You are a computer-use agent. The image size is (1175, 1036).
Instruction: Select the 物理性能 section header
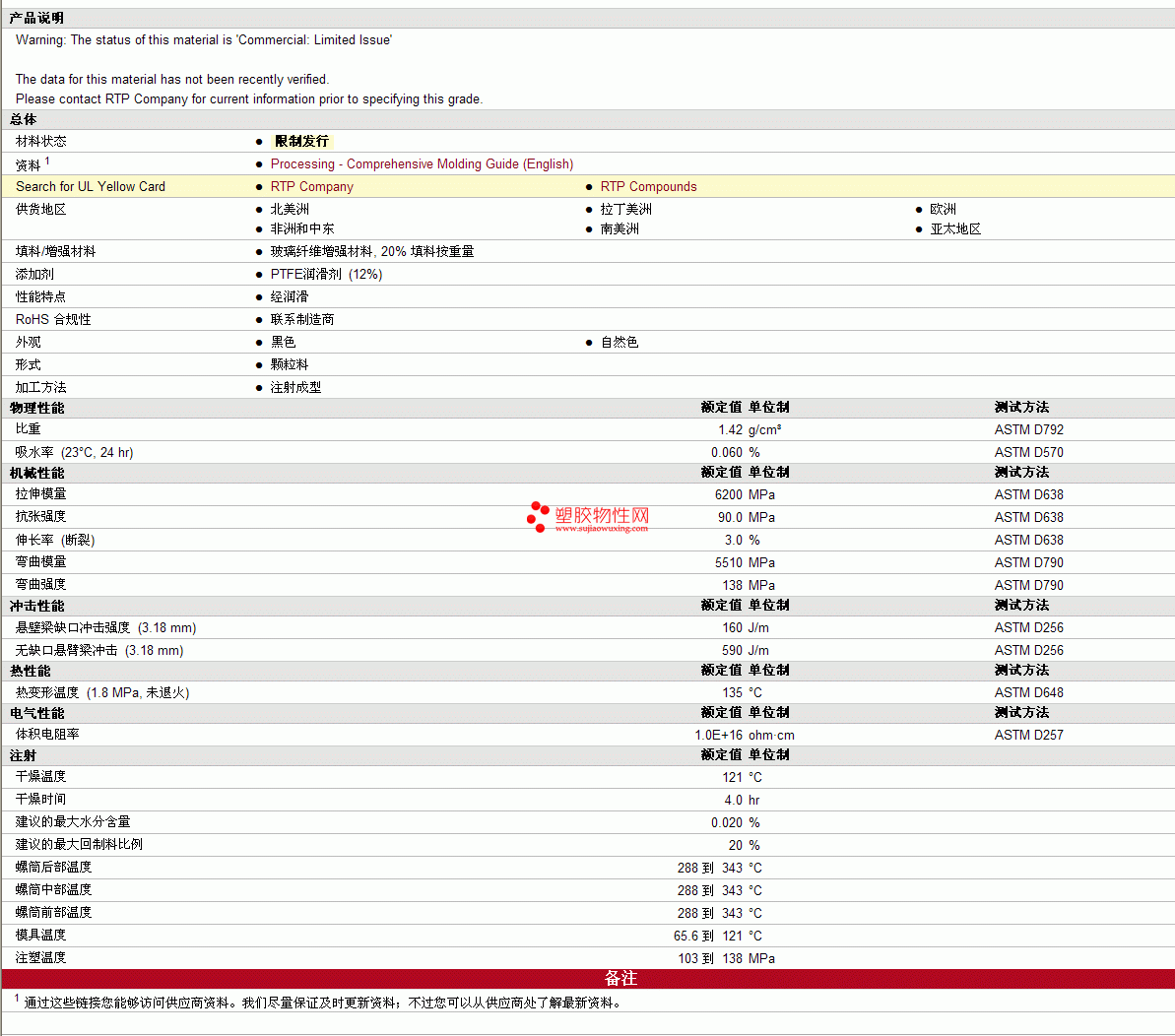click(36, 408)
